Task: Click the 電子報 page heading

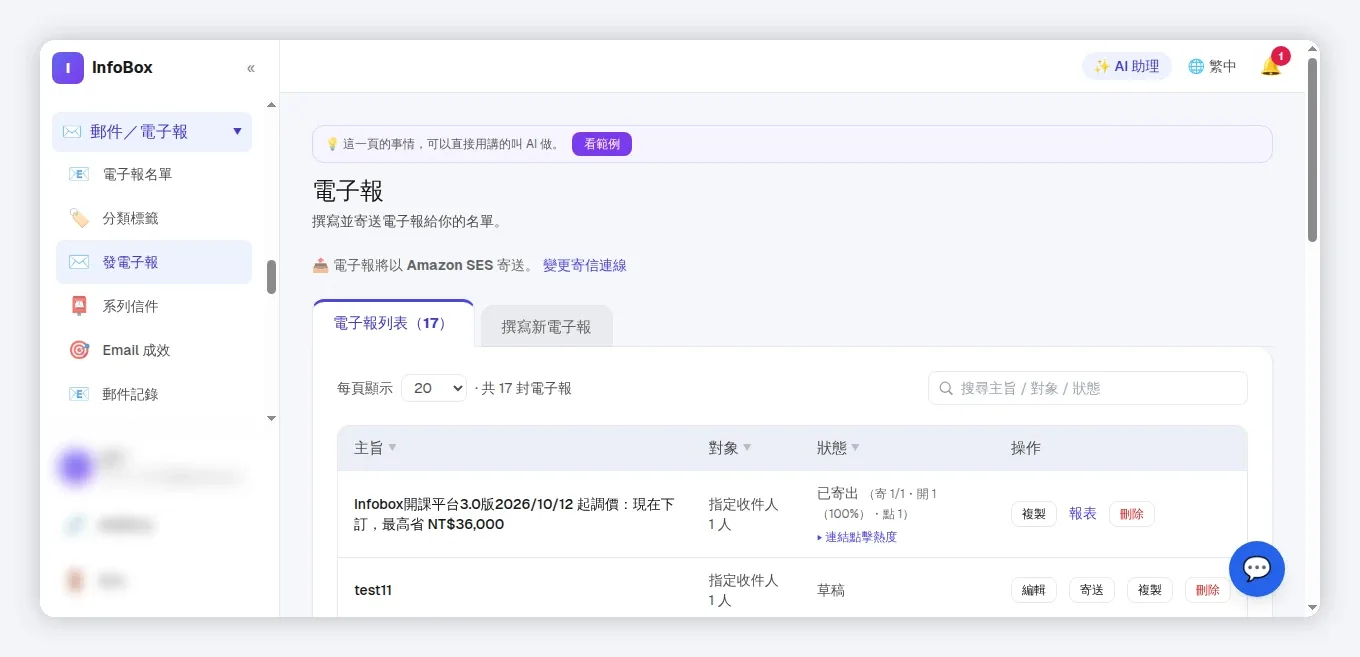Action: pos(348,191)
